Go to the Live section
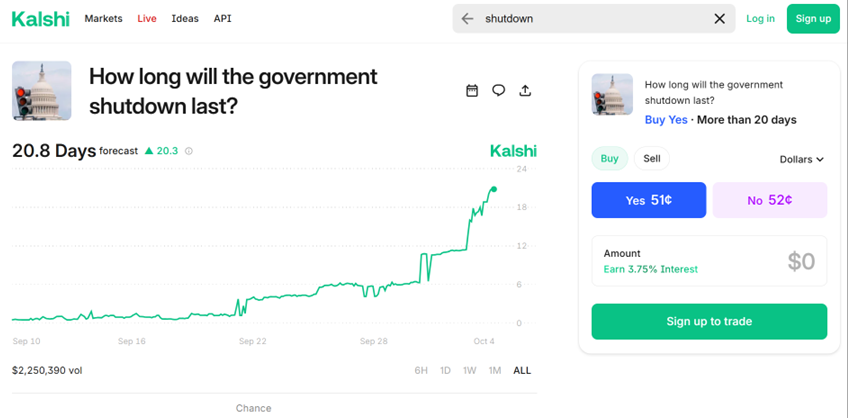This screenshot has width=848, height=418. pyautogui.click(x=147, y=18)
